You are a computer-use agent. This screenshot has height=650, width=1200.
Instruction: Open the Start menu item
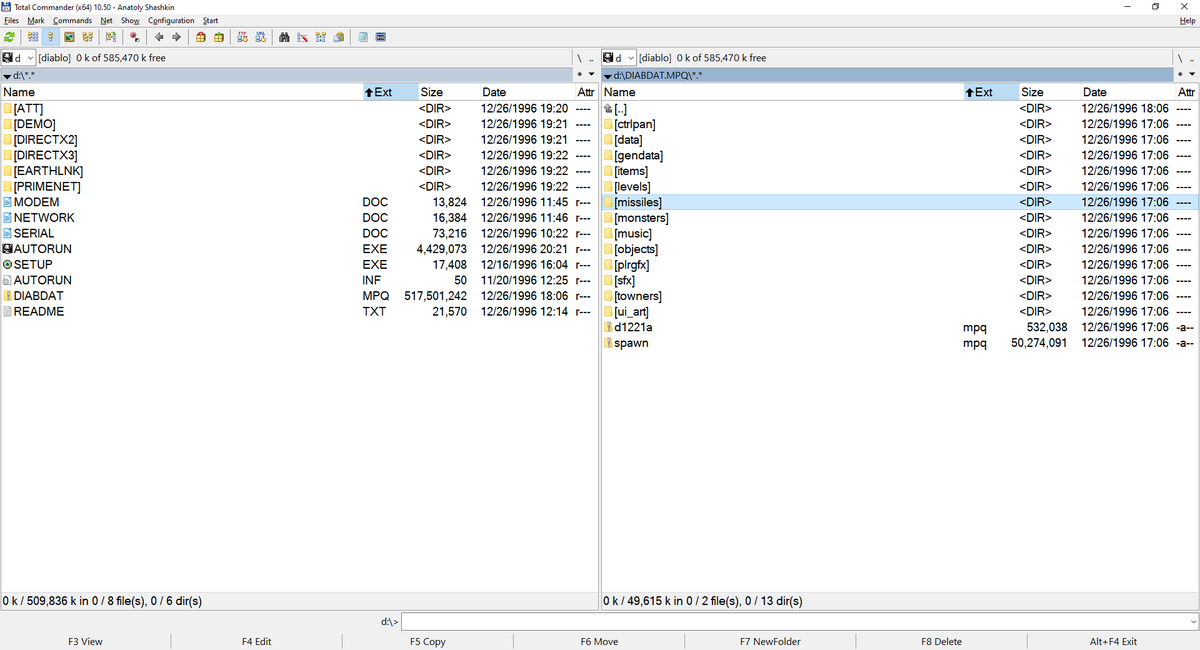210,20
